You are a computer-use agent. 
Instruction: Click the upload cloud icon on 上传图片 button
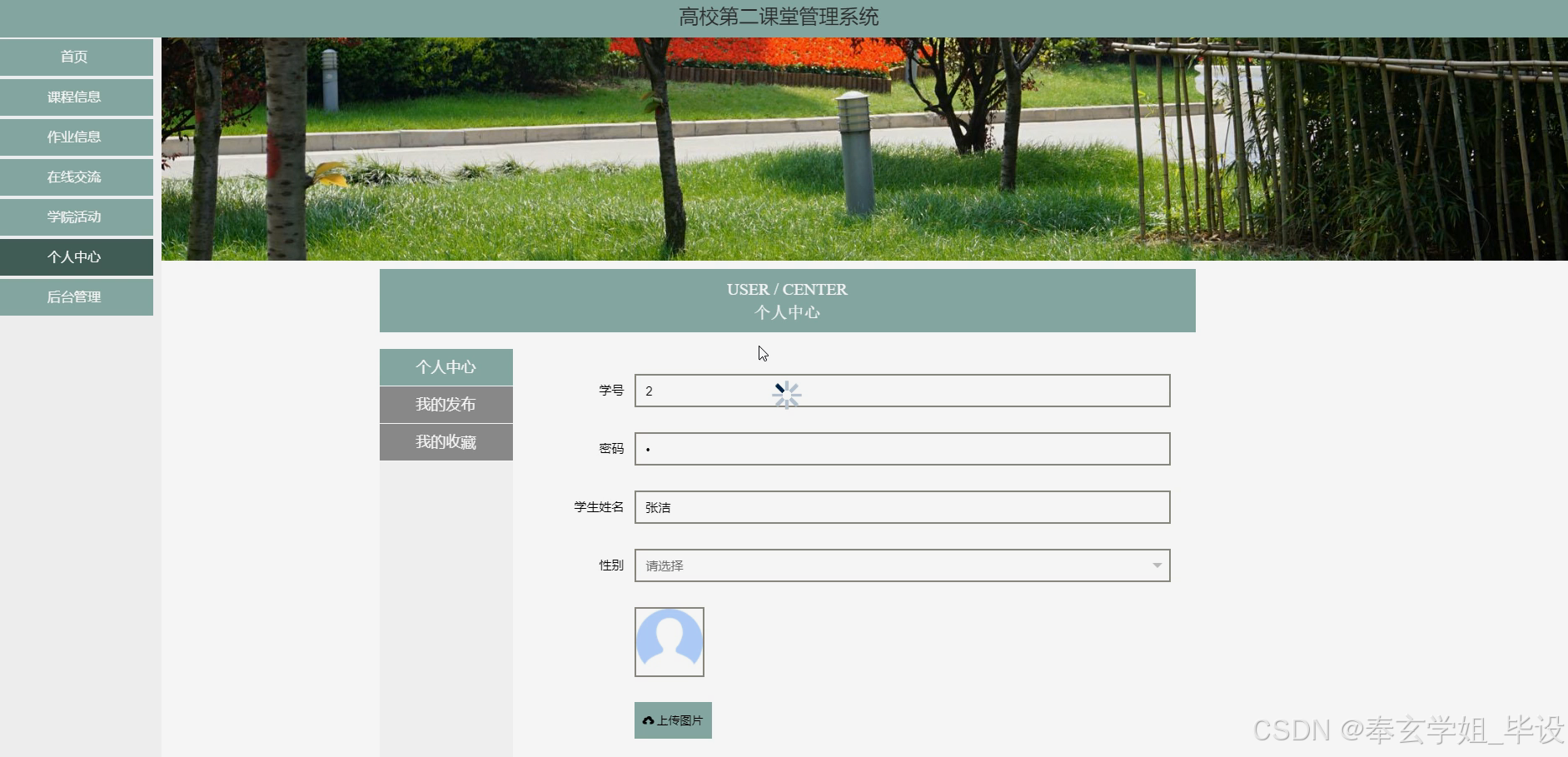649,720
